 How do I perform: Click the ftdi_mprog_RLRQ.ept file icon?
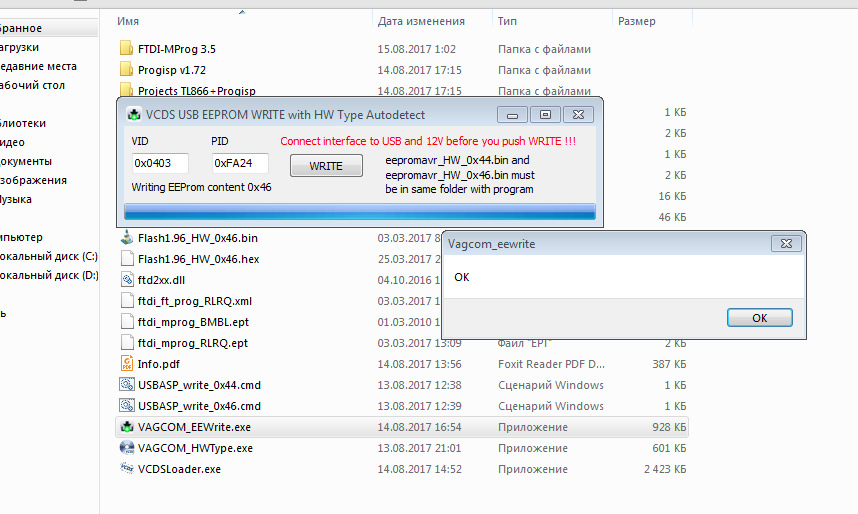point(126,343)
